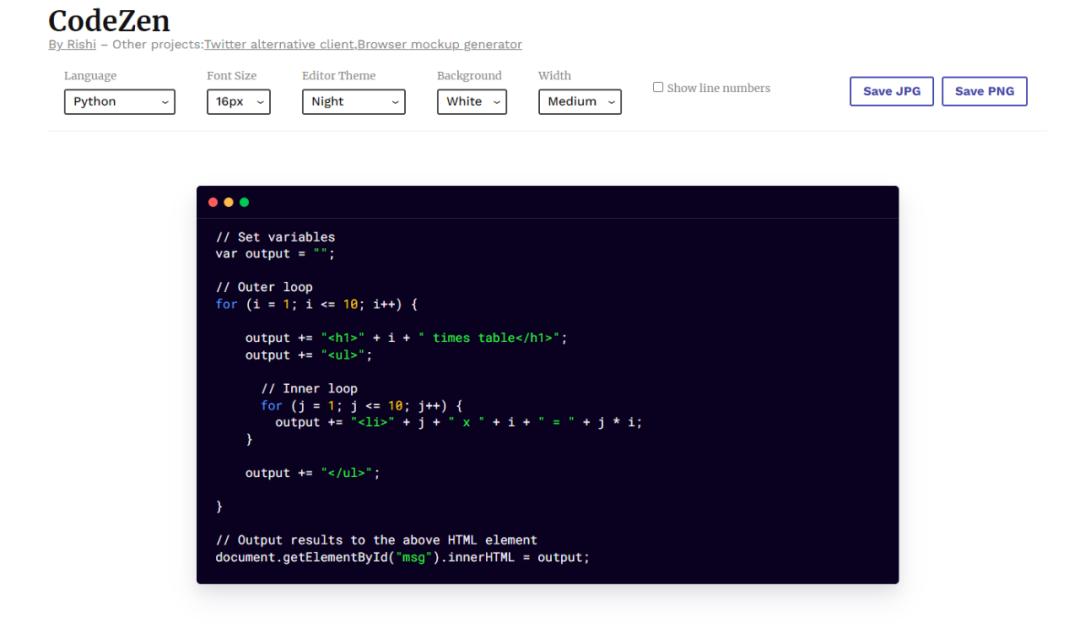The width and height of the screenshot is (1080, 634).
Task: Open the Language dropdown showing Python
Action: click(119, 101)
